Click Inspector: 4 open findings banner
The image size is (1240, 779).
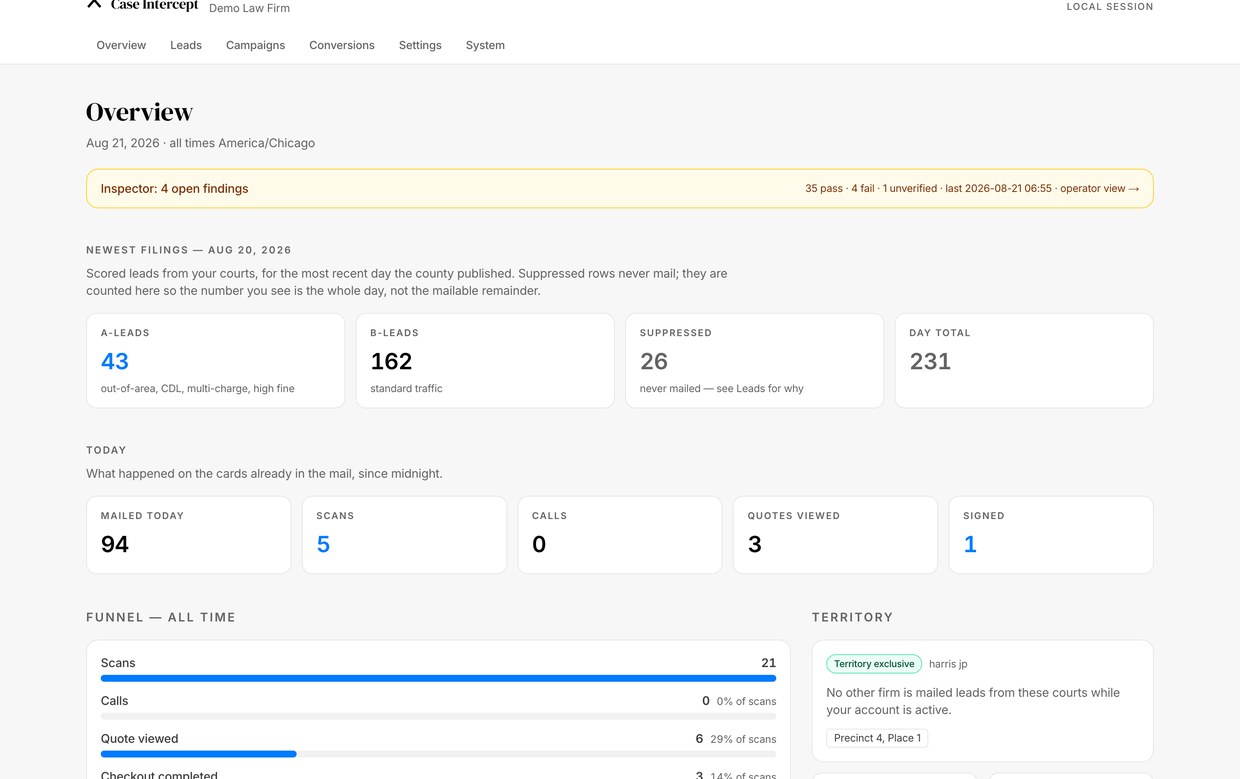620,188
